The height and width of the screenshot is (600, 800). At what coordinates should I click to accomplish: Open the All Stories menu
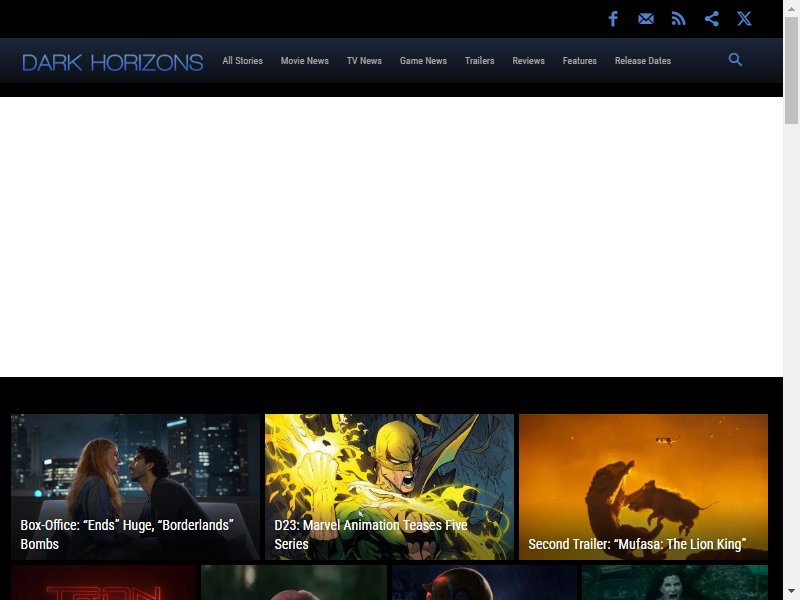coord(242,61)
